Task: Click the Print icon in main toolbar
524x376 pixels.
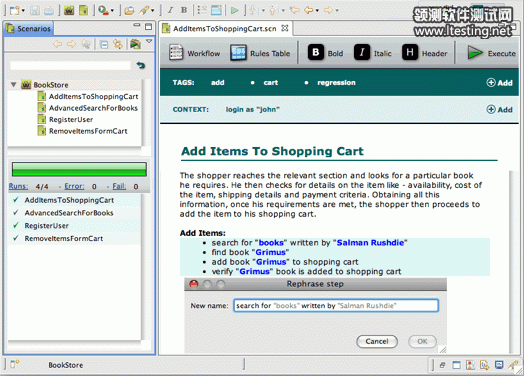Action: pyautogui.click(x=49, y=10)
